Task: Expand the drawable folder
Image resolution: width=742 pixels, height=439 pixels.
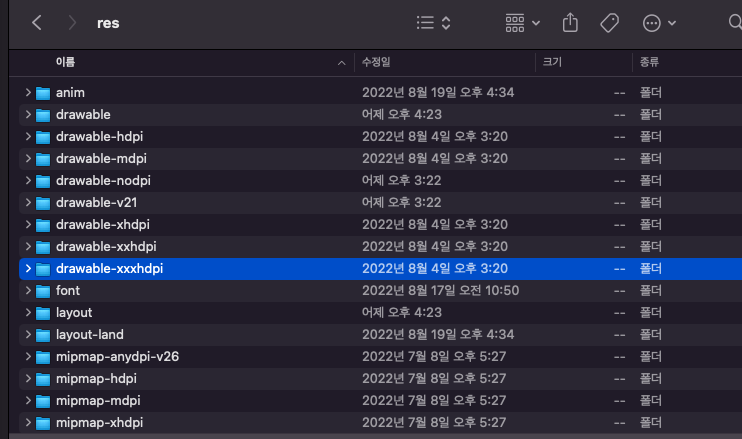Action: coord(28,114)
